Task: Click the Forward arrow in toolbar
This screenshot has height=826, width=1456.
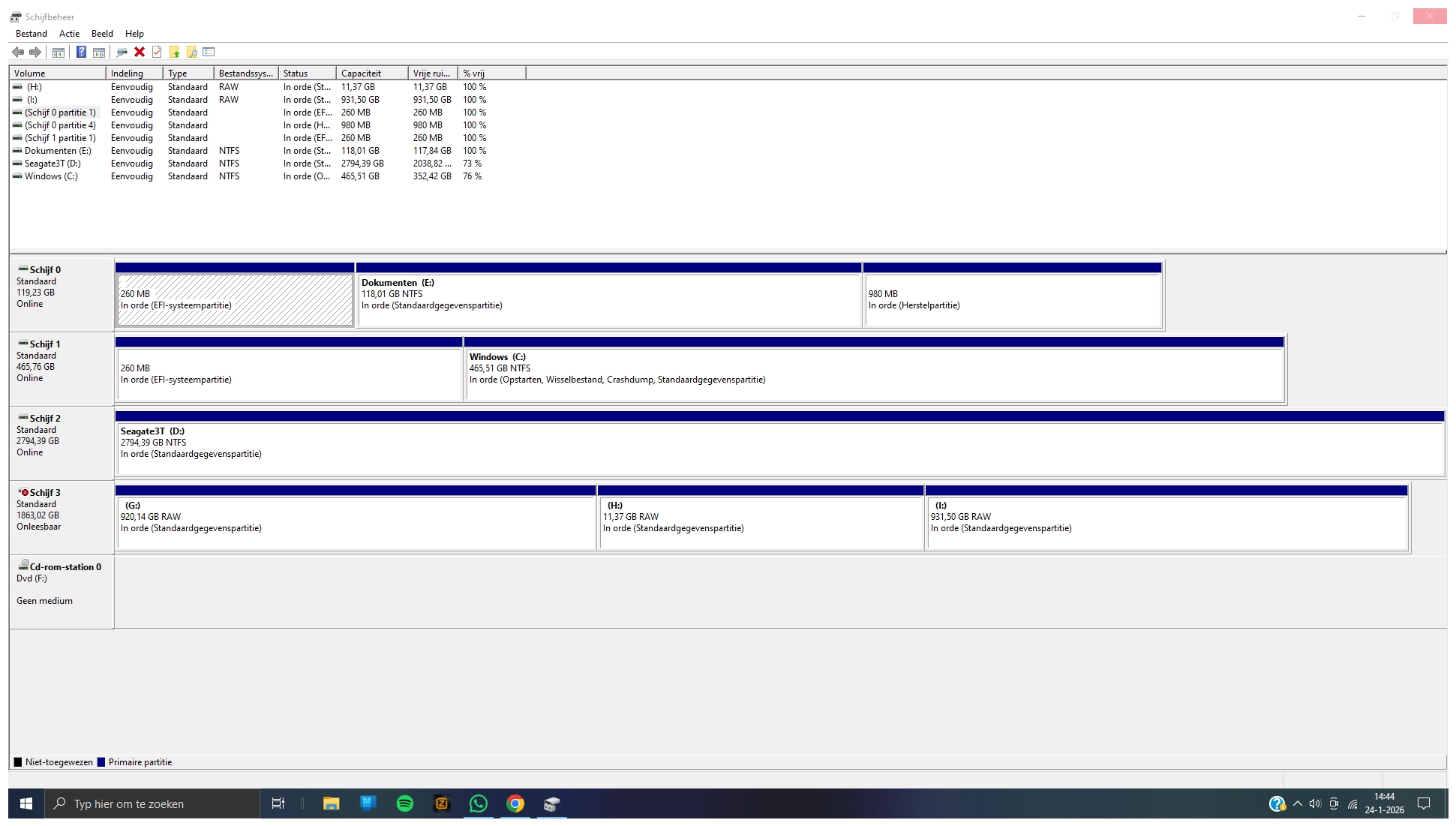Action: coord(35,53)
